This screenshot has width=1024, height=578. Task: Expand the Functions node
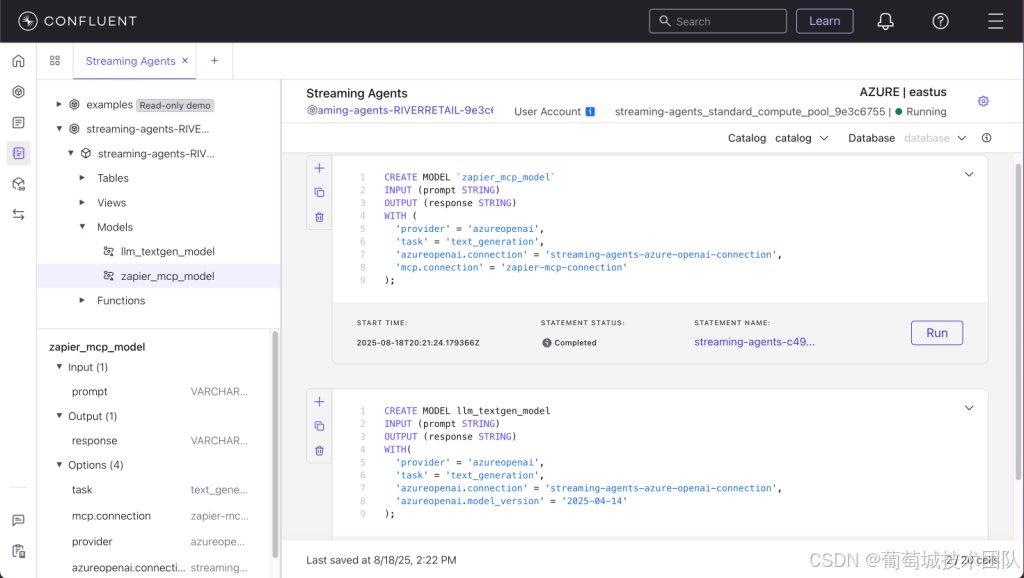coord(82,300)
